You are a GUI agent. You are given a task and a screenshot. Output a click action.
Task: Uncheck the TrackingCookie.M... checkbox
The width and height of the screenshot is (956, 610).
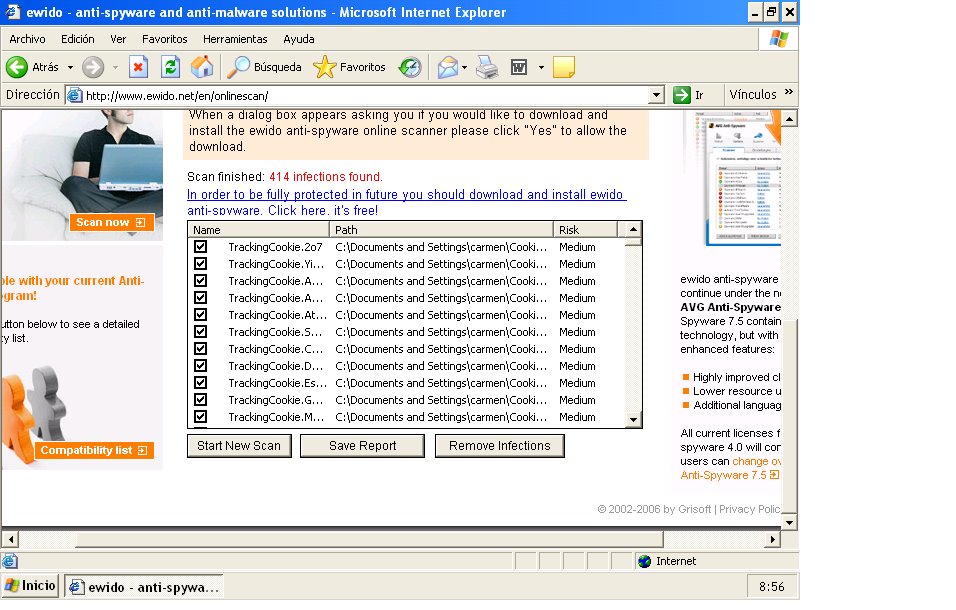pos(201,417)
